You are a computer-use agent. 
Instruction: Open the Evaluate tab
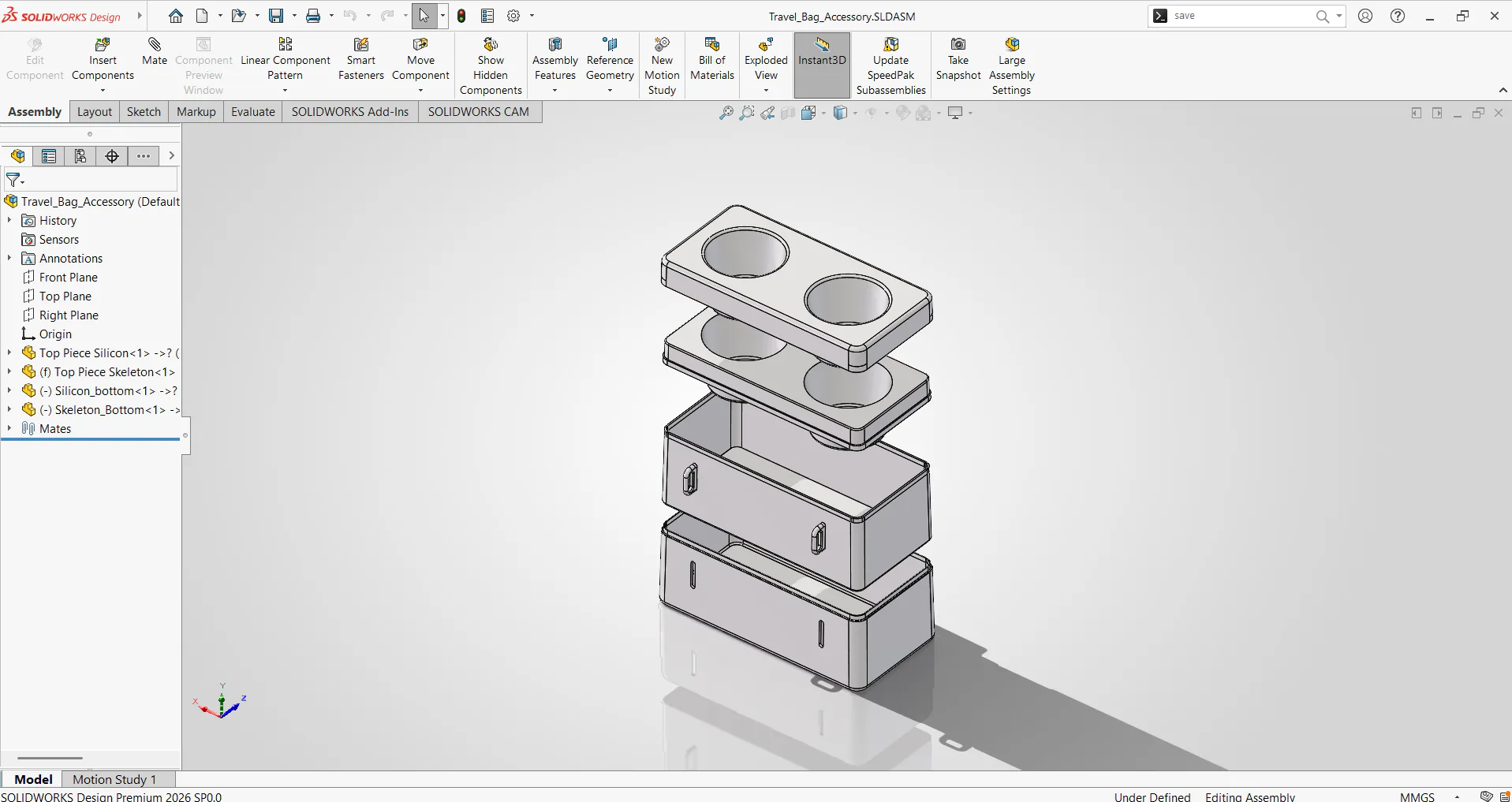pos(253,112)
